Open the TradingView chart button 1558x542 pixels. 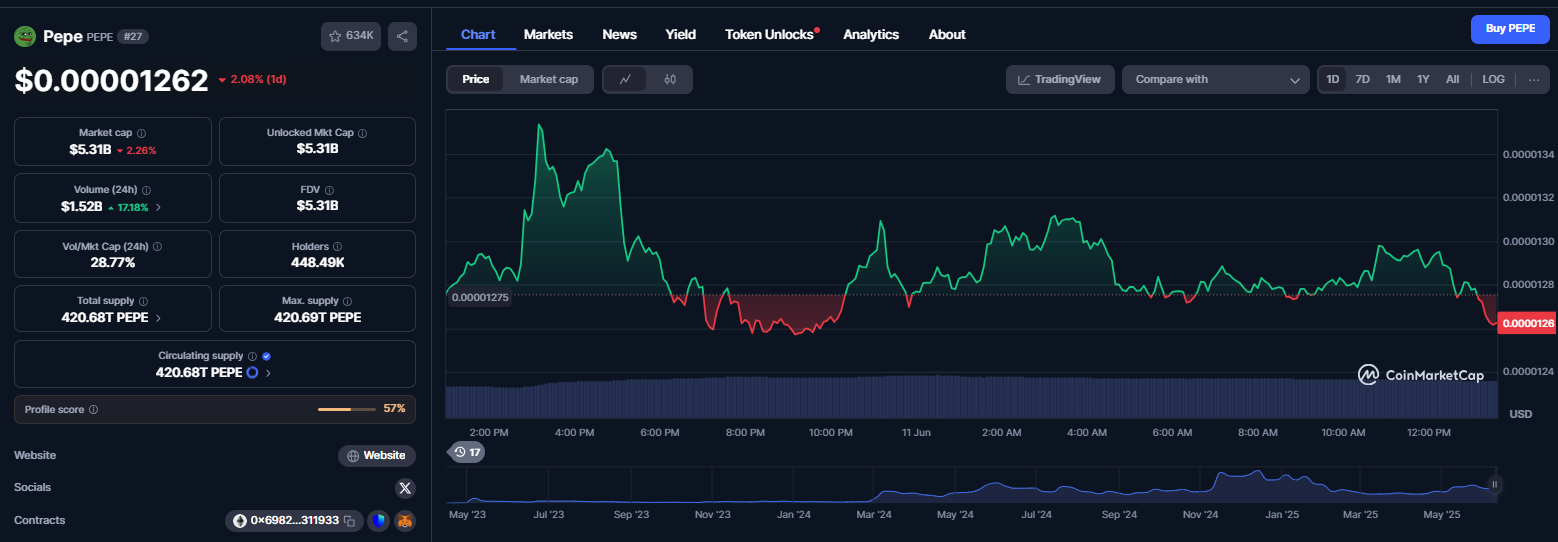tap(1060, 79)
